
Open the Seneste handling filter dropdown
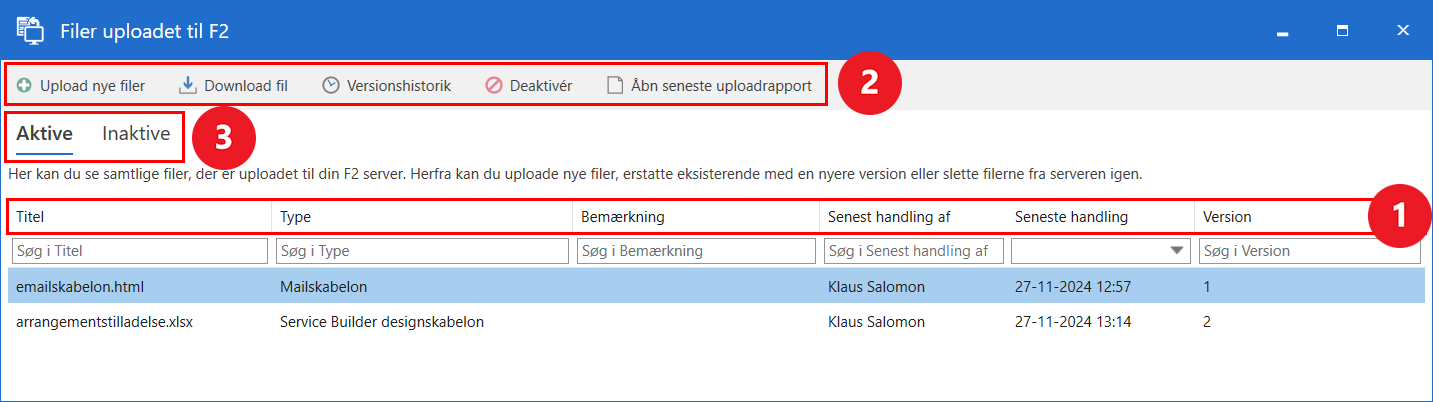point(1177,251)
